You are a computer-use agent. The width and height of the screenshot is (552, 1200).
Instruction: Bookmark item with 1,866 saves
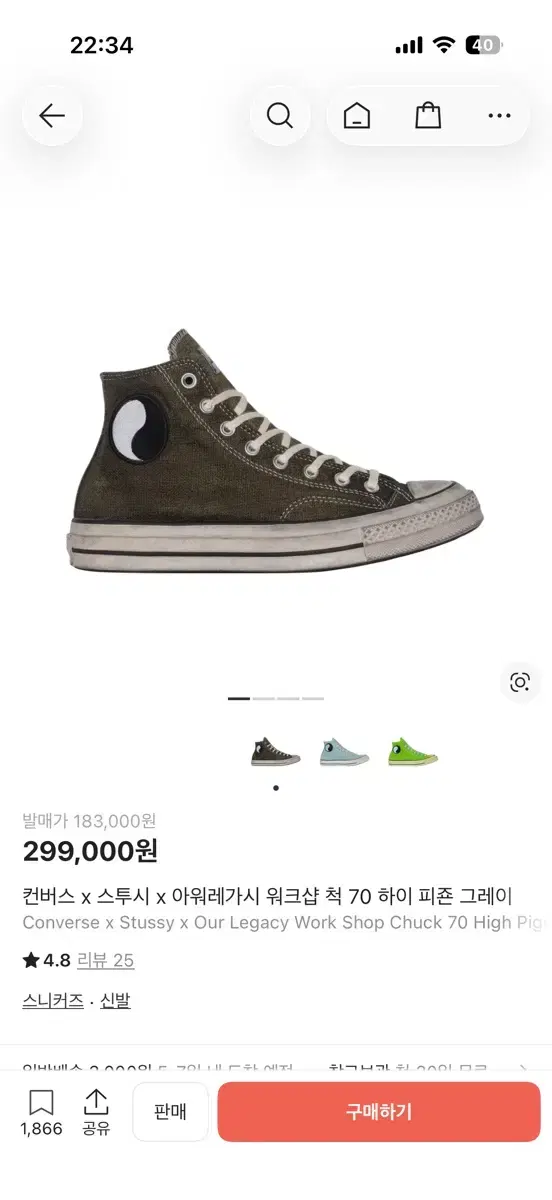click(x=41, y=1112)
